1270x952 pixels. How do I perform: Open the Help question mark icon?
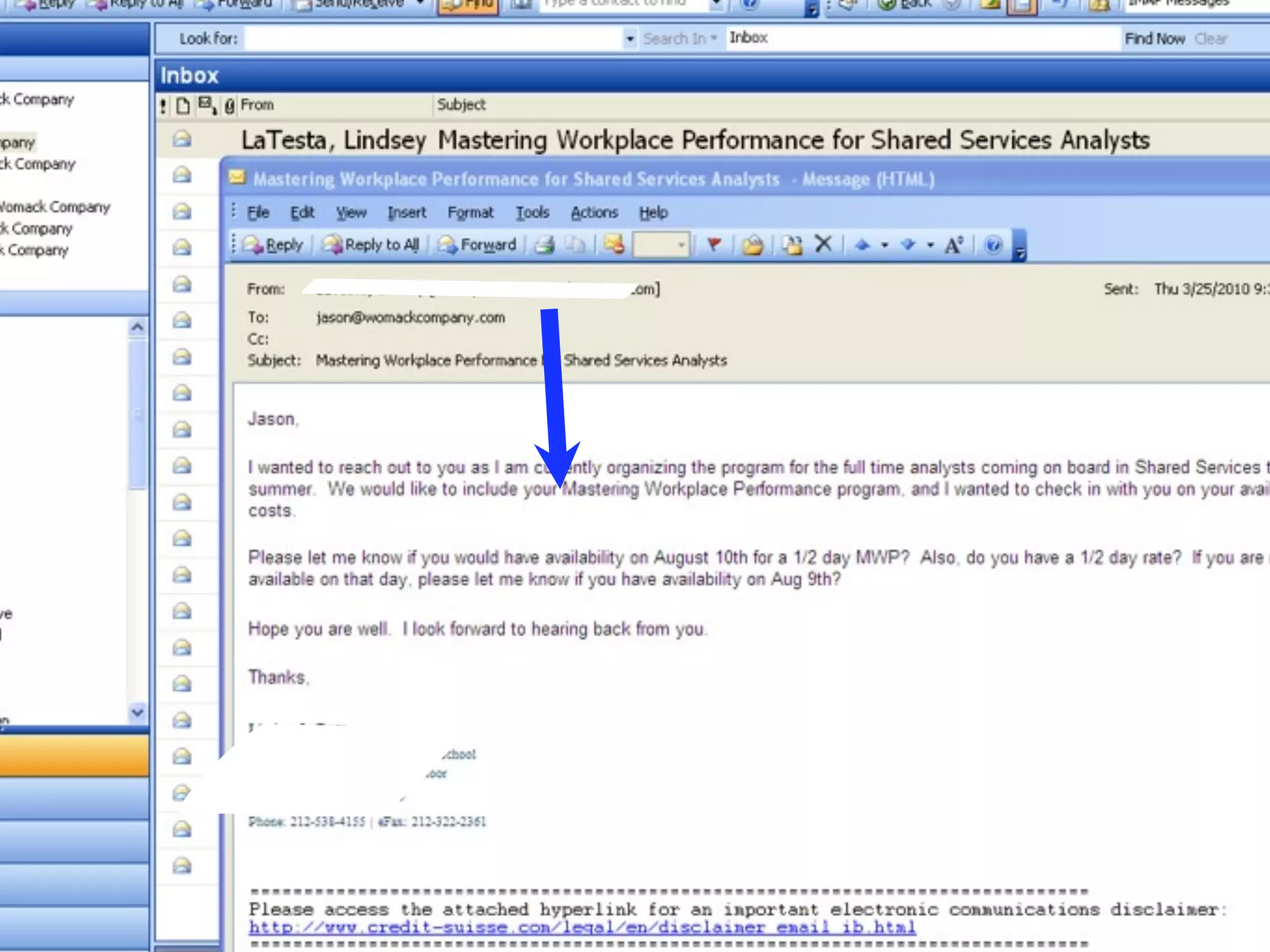(993, 245)
